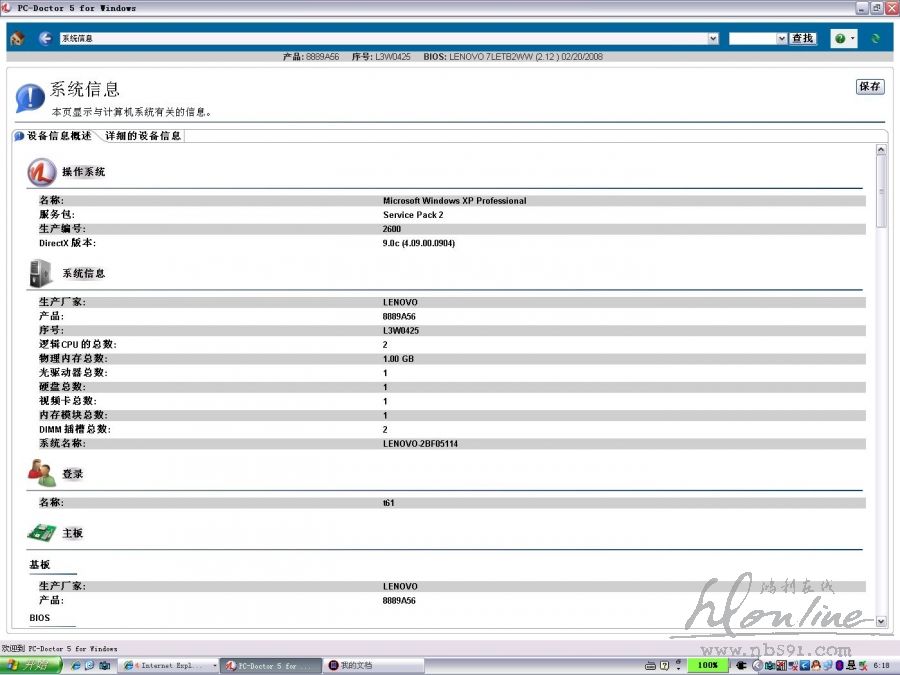Click the 保存 save button
Viewport: 900px width, 675px height.
coord(870,87)
